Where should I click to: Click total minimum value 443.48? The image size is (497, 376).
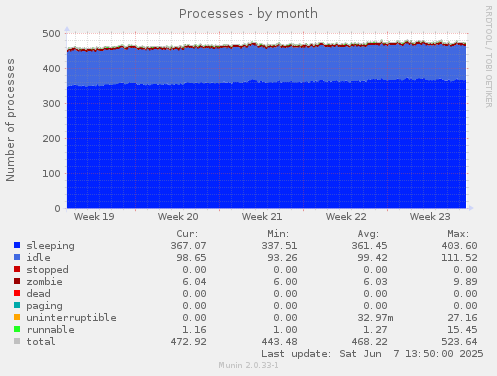pos(279,342)
